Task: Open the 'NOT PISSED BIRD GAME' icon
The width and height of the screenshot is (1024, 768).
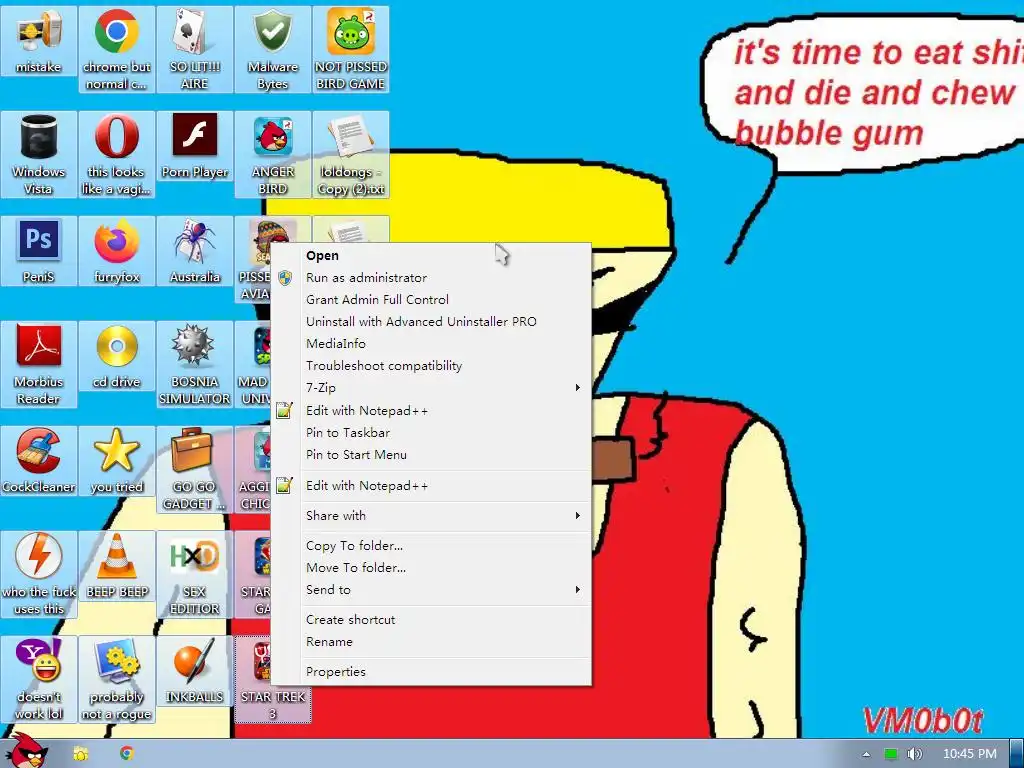Action: [351, 50]
